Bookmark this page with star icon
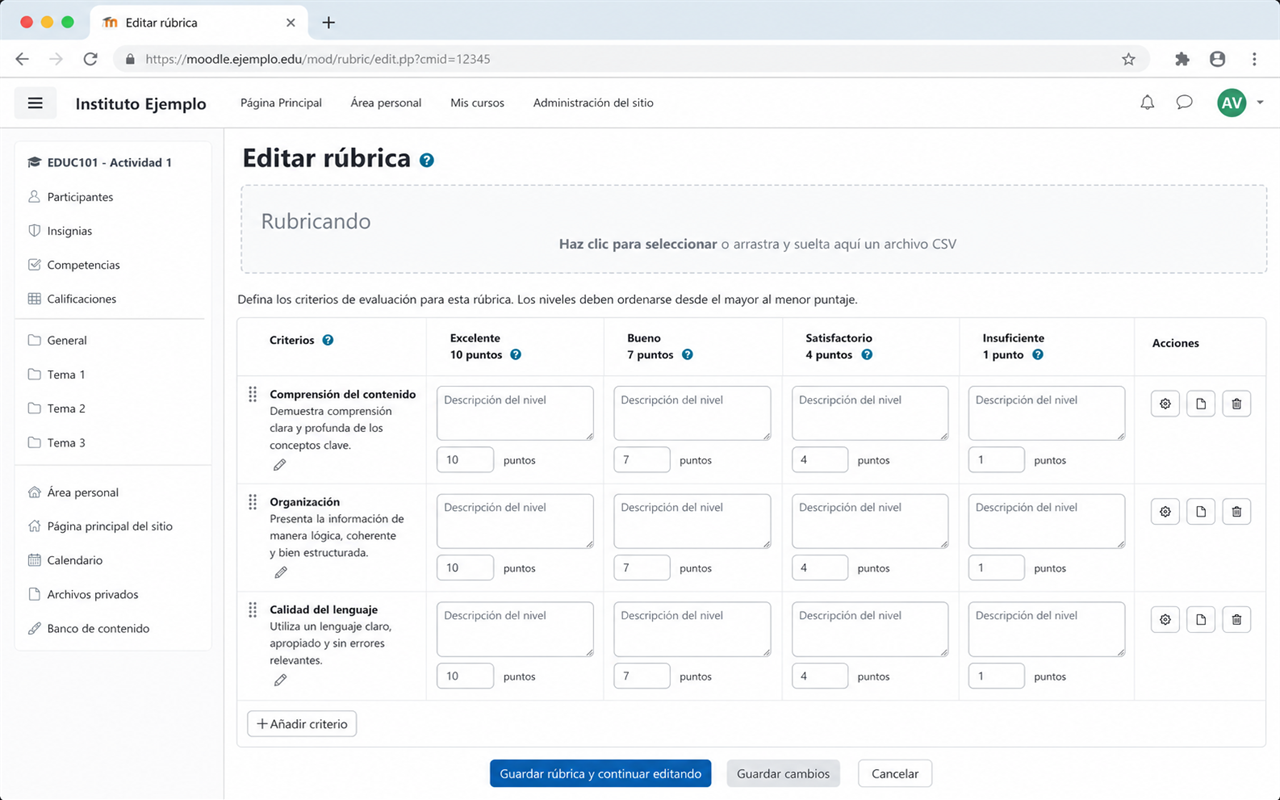Viewport: 1280px width, 800px height. pos(1128,59)
